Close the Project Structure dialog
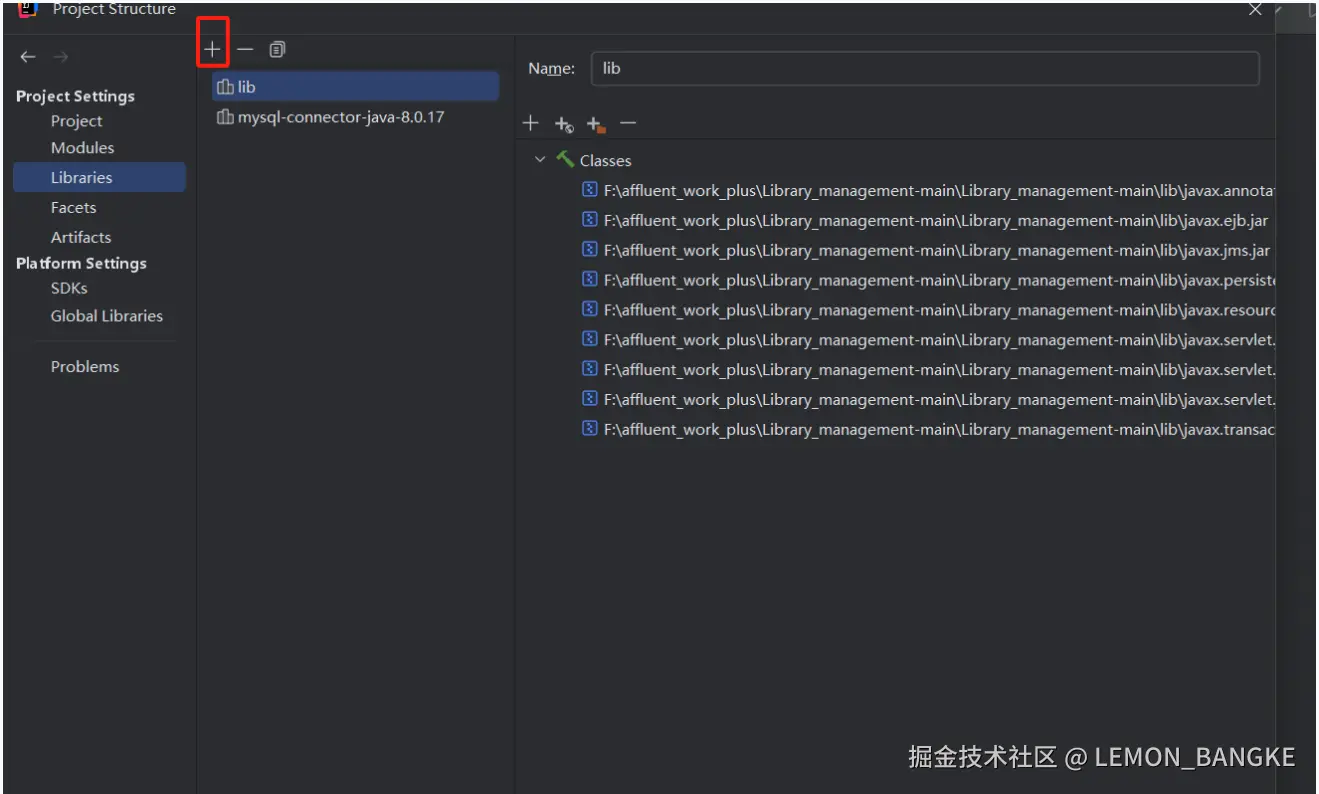This screenshot has width=1319, height=794. [x=1255, y=9]
